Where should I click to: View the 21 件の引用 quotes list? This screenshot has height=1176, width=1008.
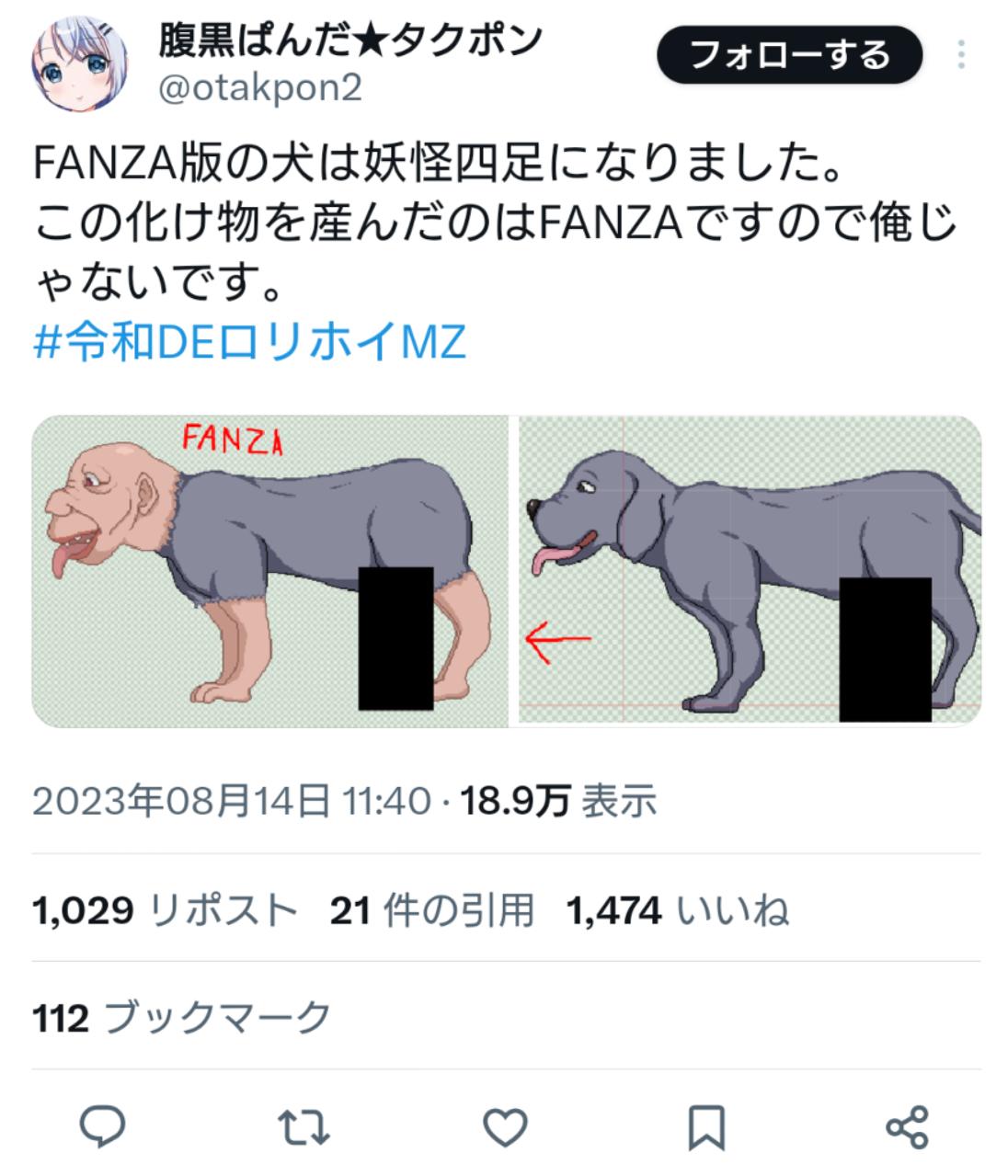(x=432, y=911)
